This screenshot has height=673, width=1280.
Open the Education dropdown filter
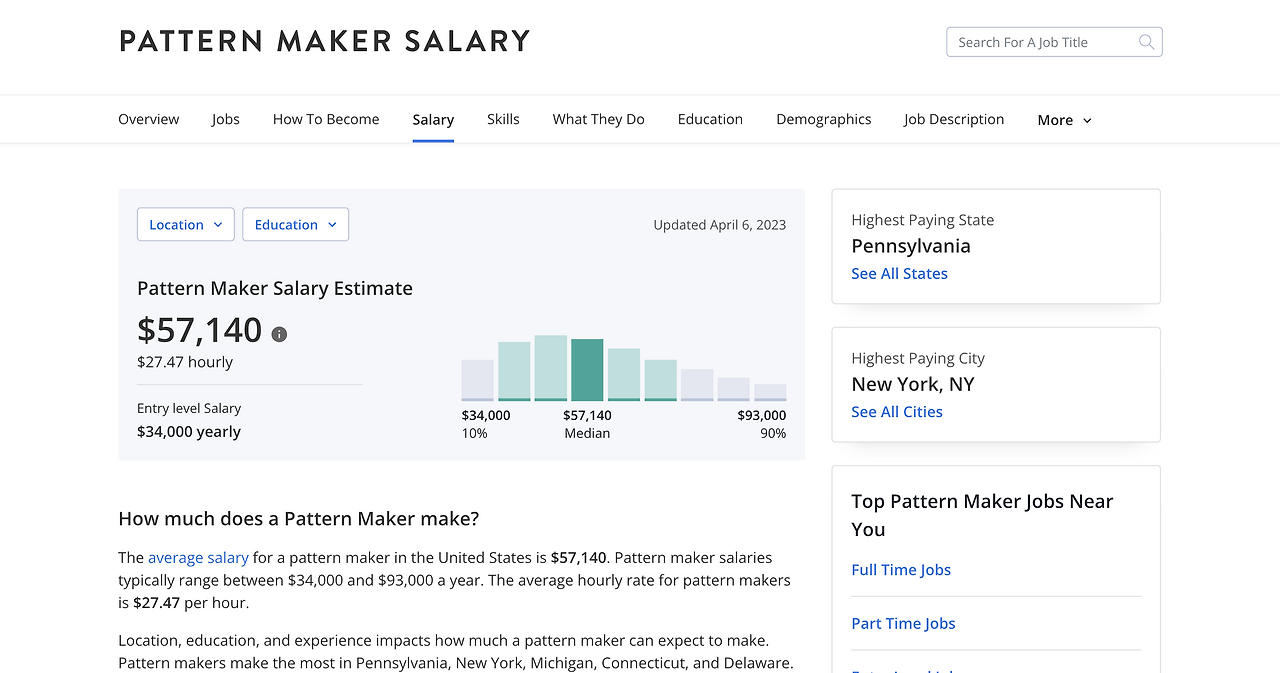click(x=295, y=225)
